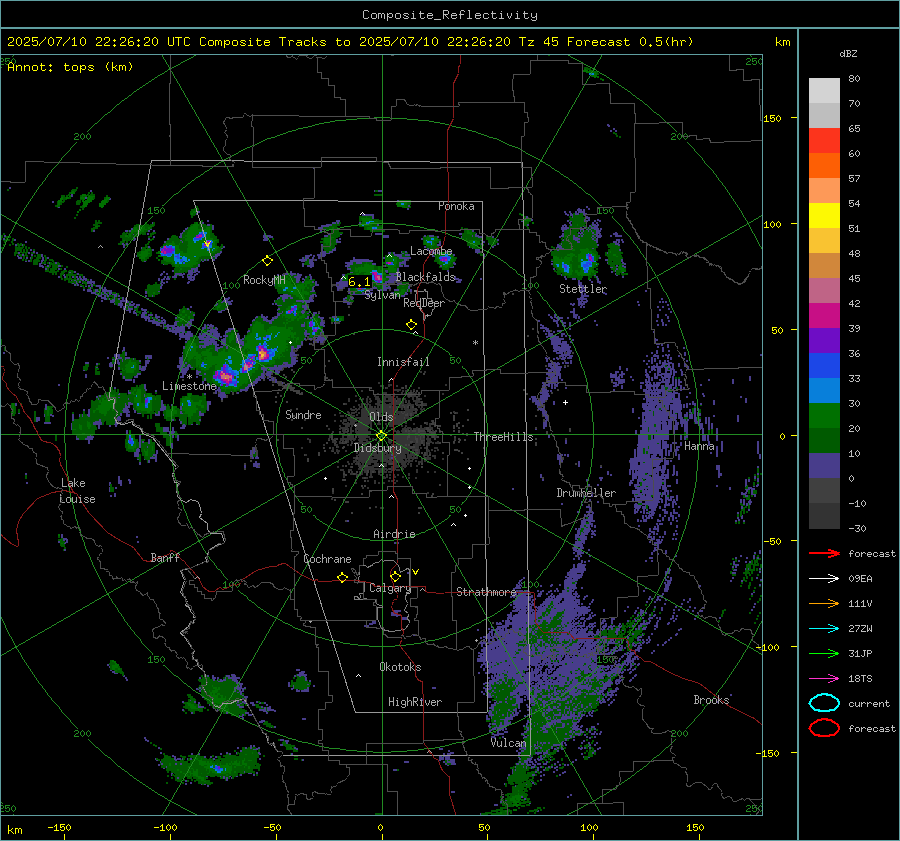Click the yellow diamond marker near RedDeer

point(411,325)
